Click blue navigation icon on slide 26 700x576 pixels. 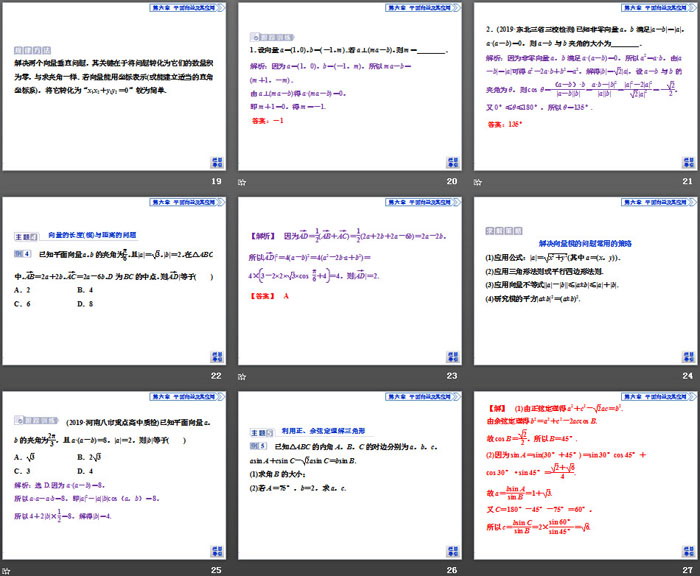453,551
